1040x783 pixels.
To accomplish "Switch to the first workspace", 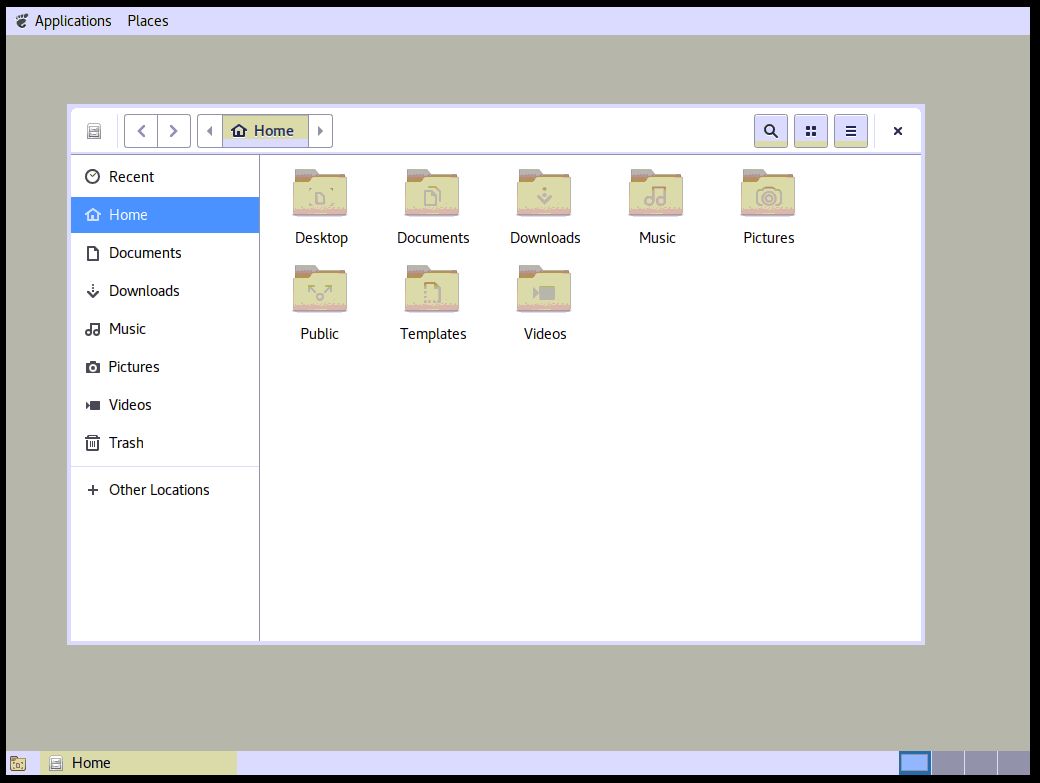I will 915,763.
